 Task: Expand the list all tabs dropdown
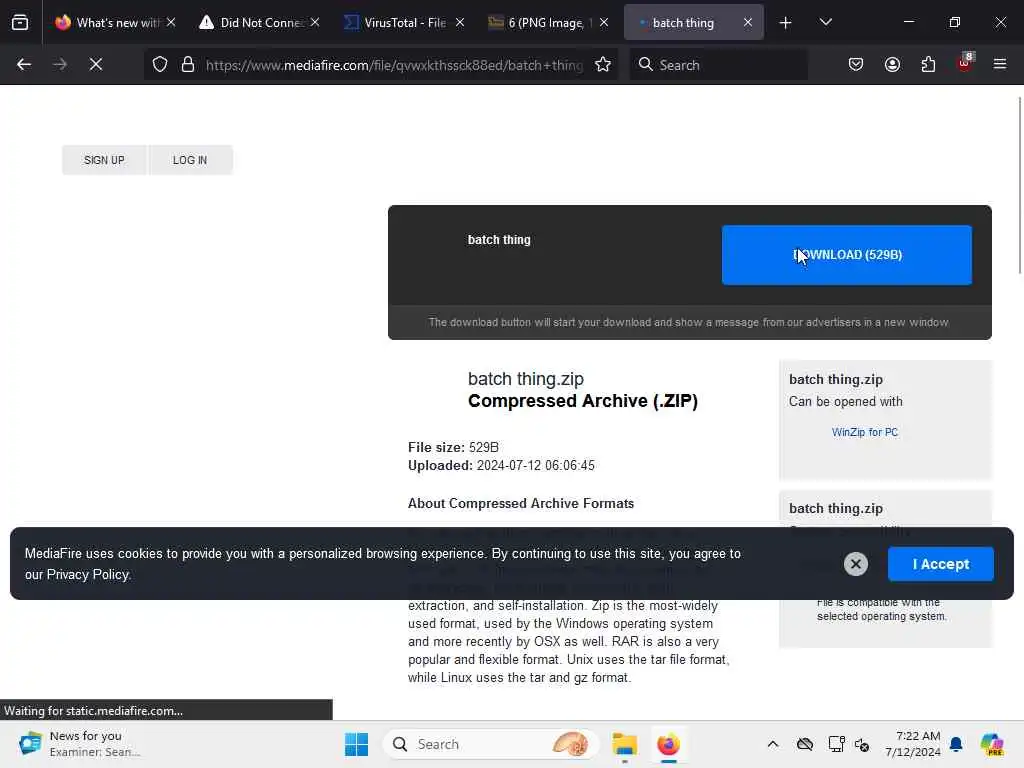pos(825,23)
